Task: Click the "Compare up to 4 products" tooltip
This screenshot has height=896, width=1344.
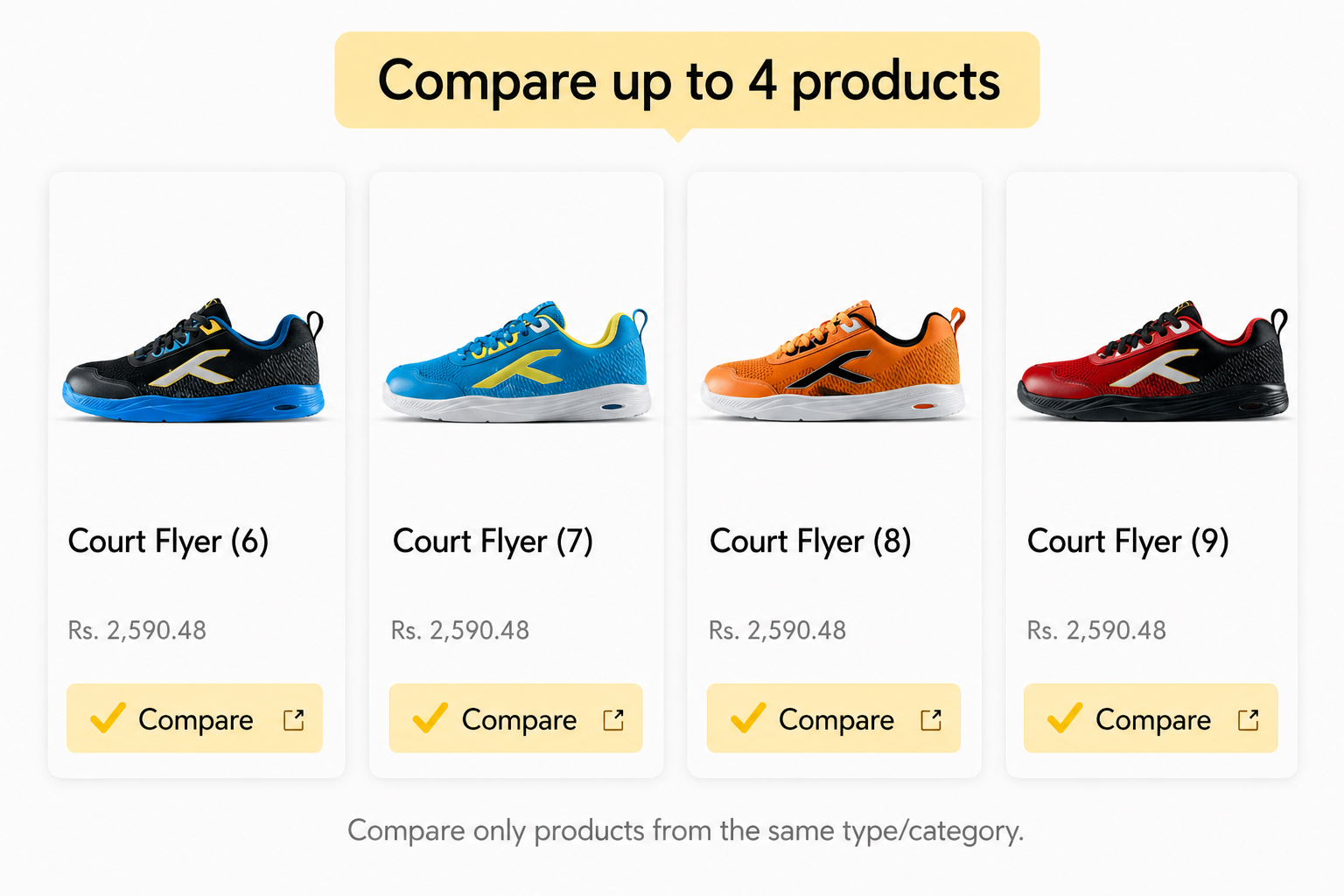Action: pyautogui.click(x=687, y=80)
